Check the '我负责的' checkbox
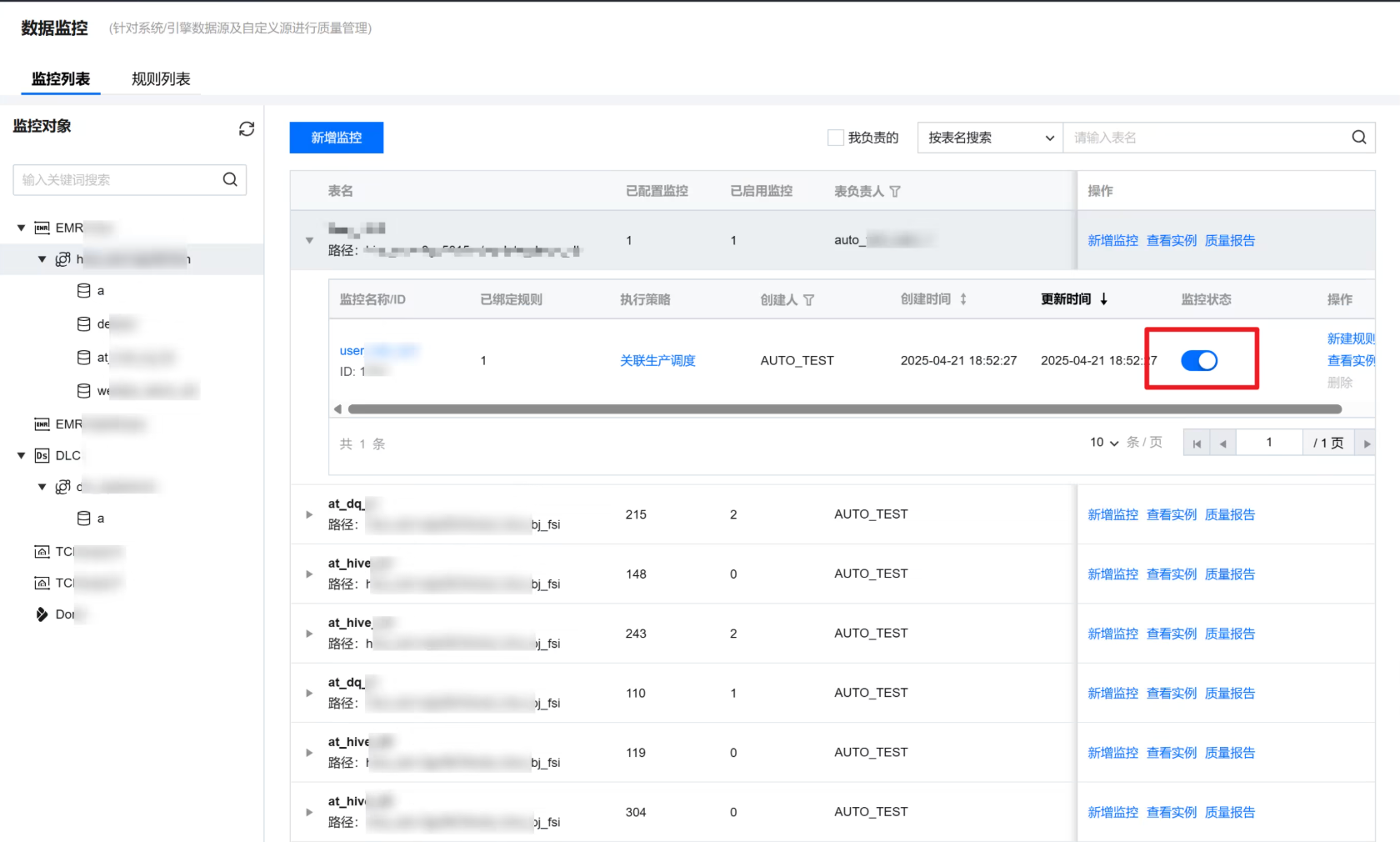Screen dimensions: 1400x842 pyautogui.click(x=835, y=138)
